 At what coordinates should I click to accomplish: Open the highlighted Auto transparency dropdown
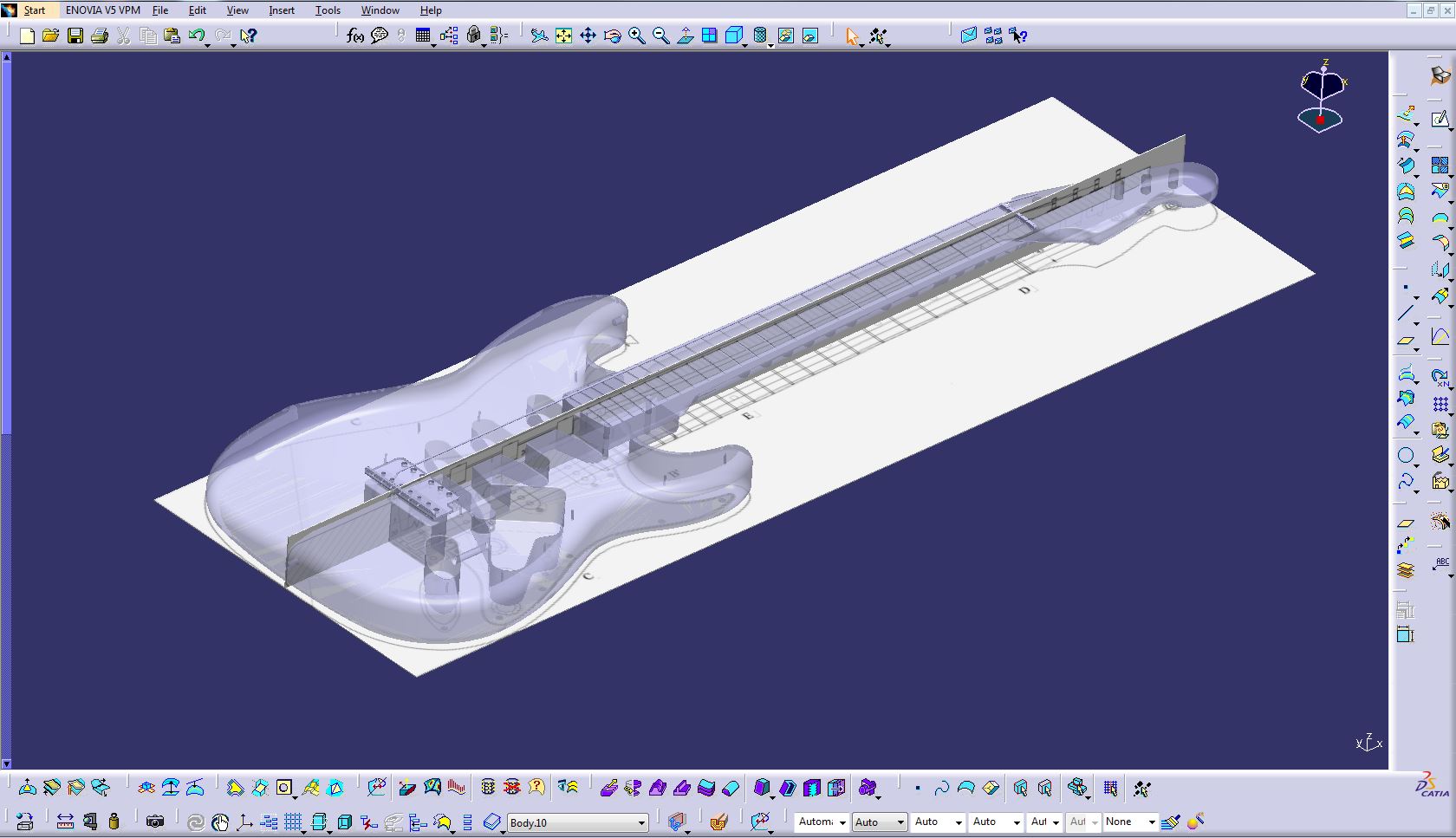click(880, 822)
